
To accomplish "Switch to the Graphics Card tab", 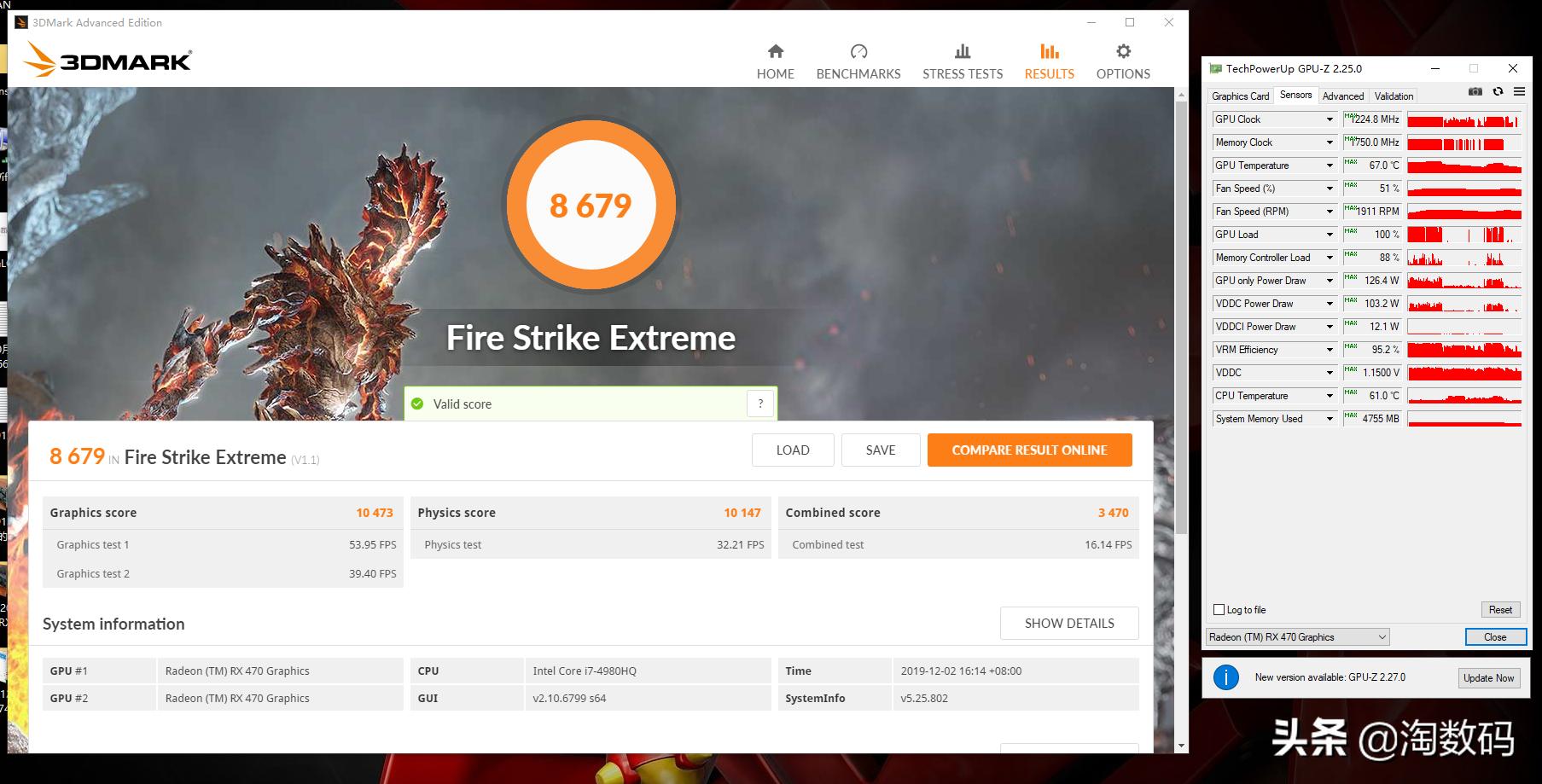I will point(1240,96).
